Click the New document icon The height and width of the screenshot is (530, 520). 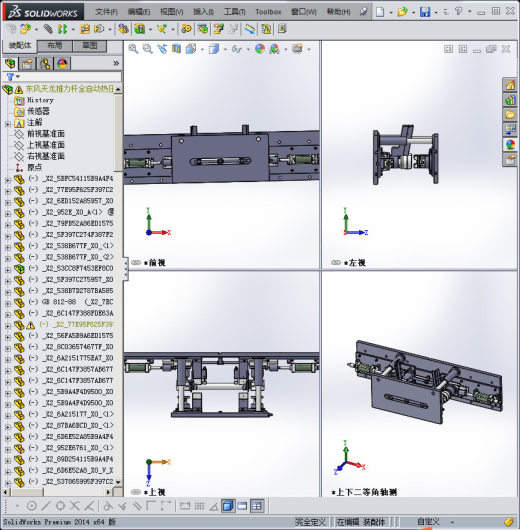coord(380,12)
